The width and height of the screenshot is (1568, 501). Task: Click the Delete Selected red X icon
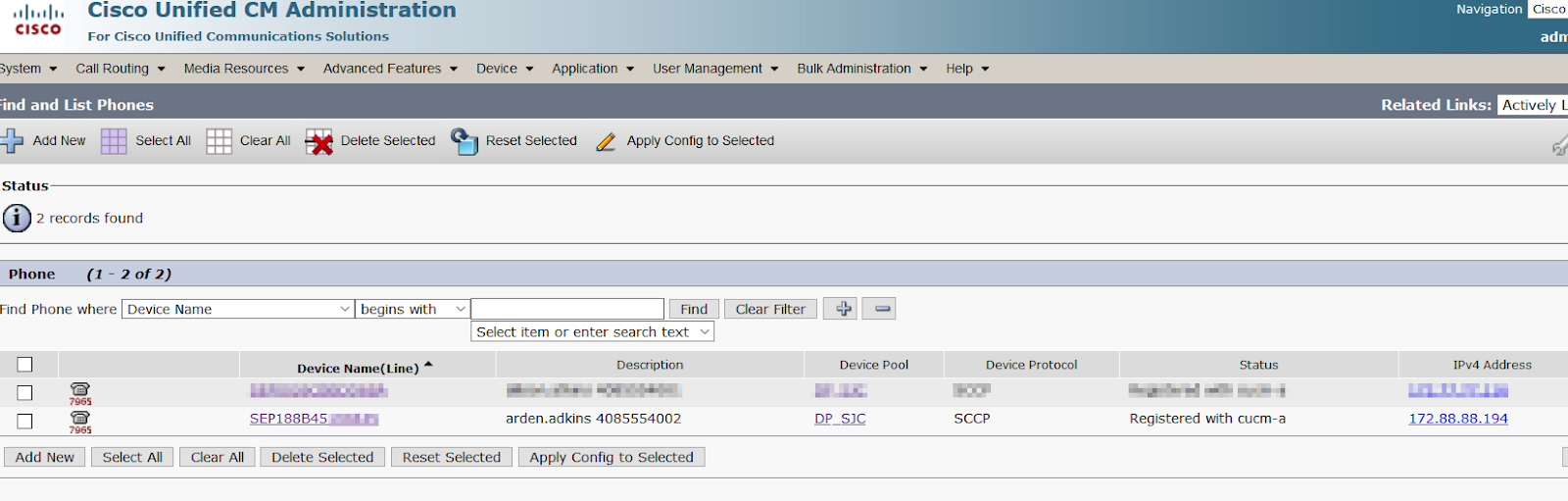click(318, 141)
